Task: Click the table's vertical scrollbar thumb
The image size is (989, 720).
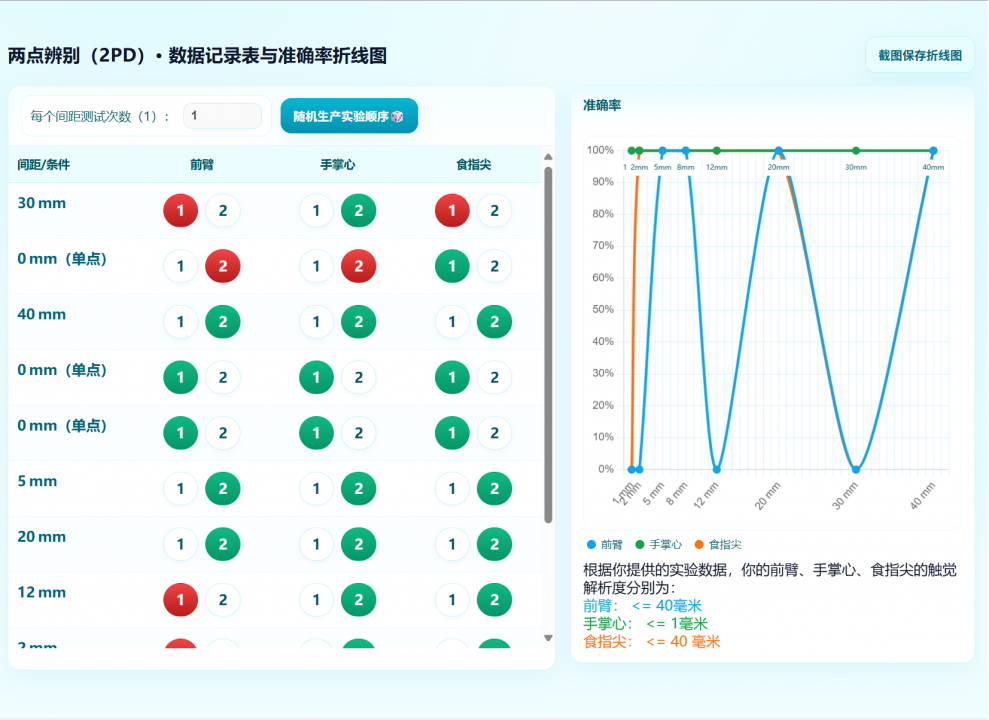Action: pyautogui.click(x=548, y=345)
